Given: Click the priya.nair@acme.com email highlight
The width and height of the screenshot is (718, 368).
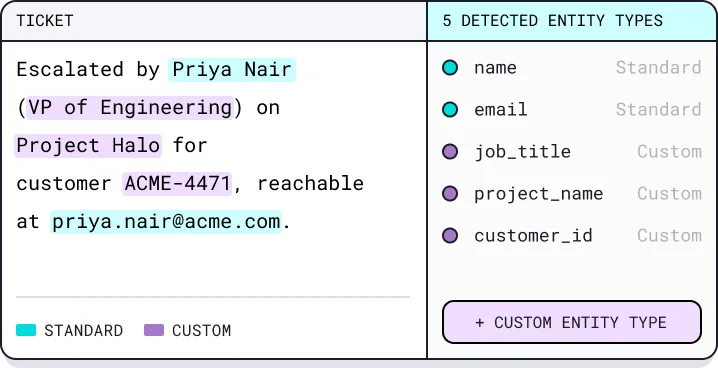Looking at the screenshot, I should coord(166,222).
